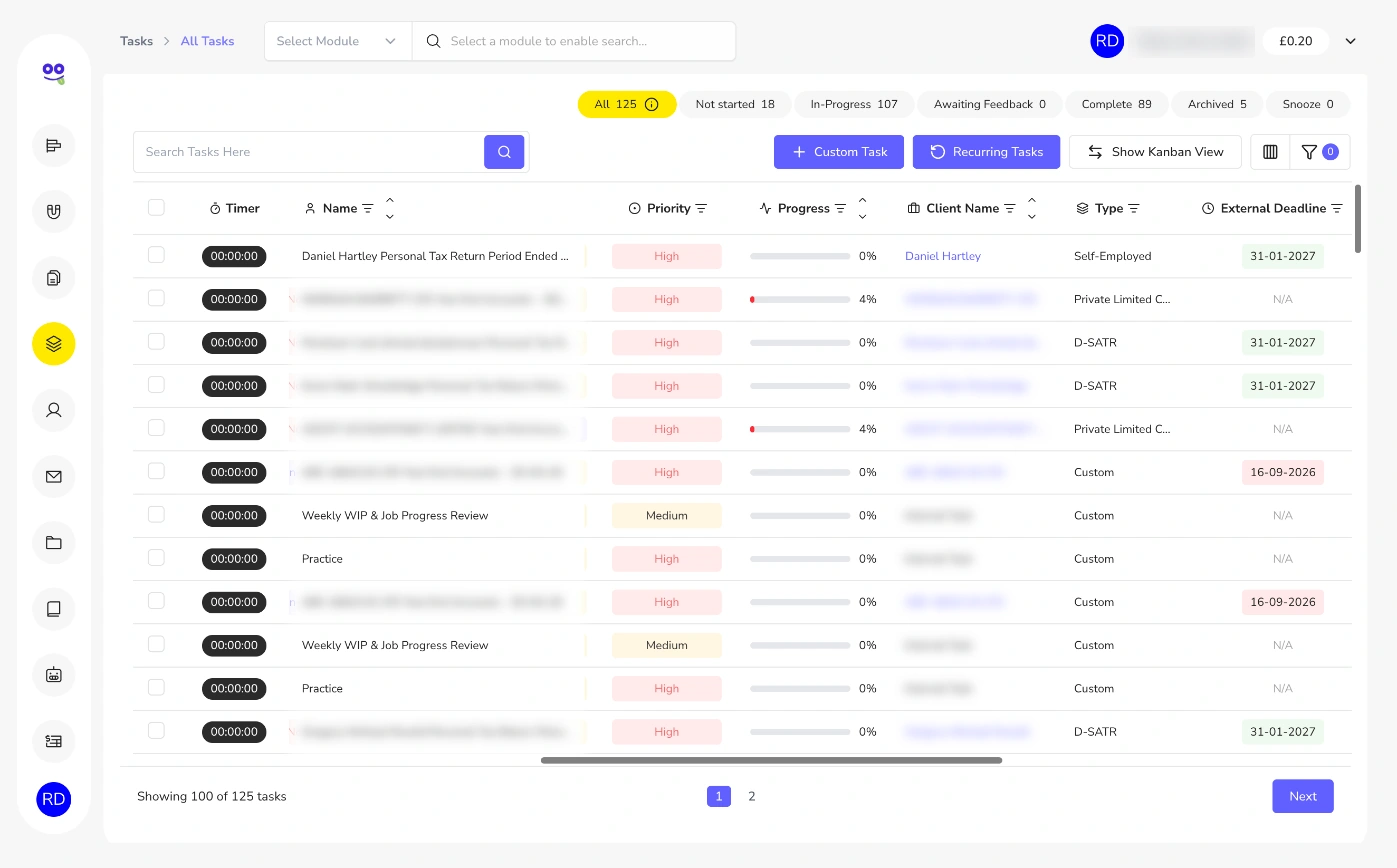The height and width of the screenshot is (868, 1397).
Task: Select the highlighted layers Tasks sidebar icon
Action: tap(54, 344)
